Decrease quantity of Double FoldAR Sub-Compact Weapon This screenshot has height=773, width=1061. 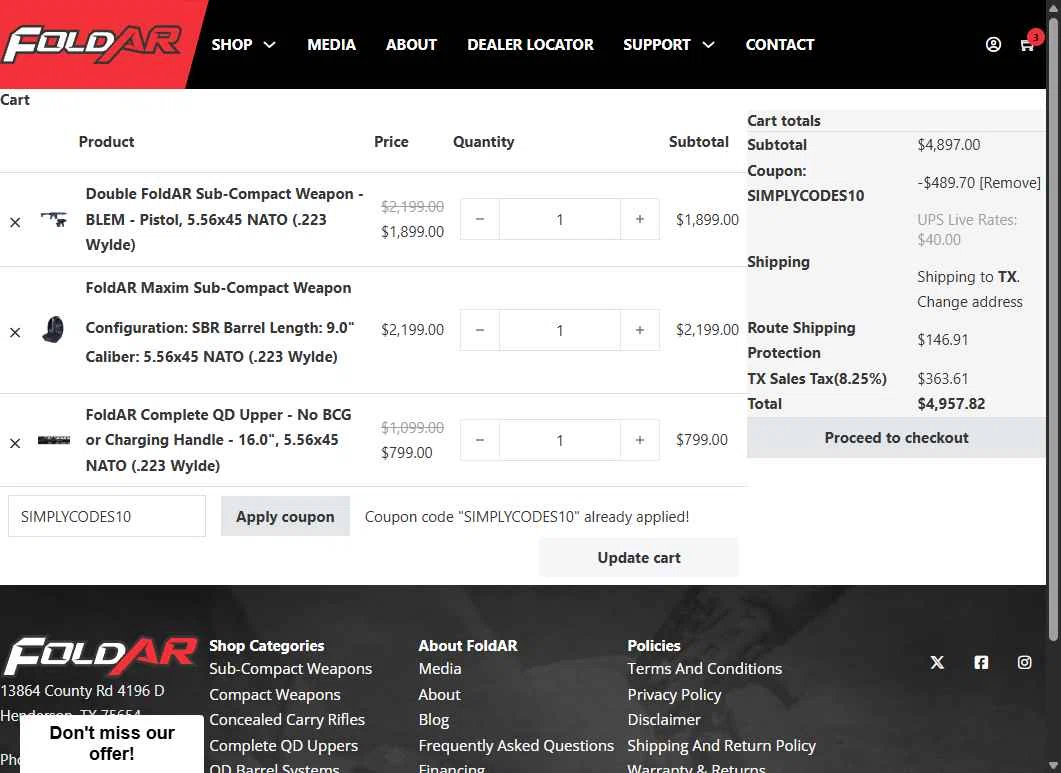480,219
